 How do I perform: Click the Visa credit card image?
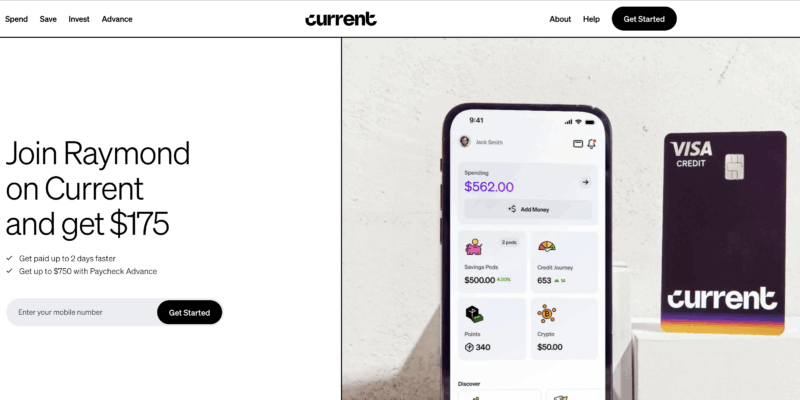(723, 233)
